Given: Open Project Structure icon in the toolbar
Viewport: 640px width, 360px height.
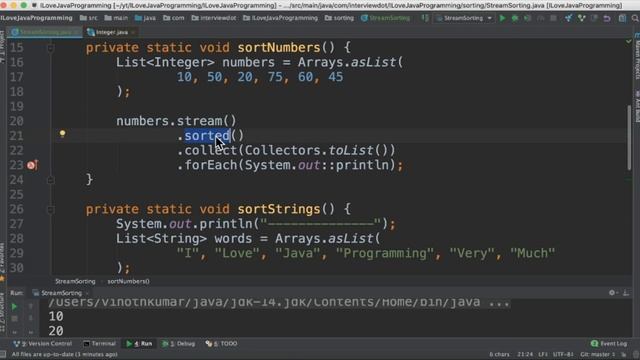Looking at the screenshot, I should click(x=622, y=18).
